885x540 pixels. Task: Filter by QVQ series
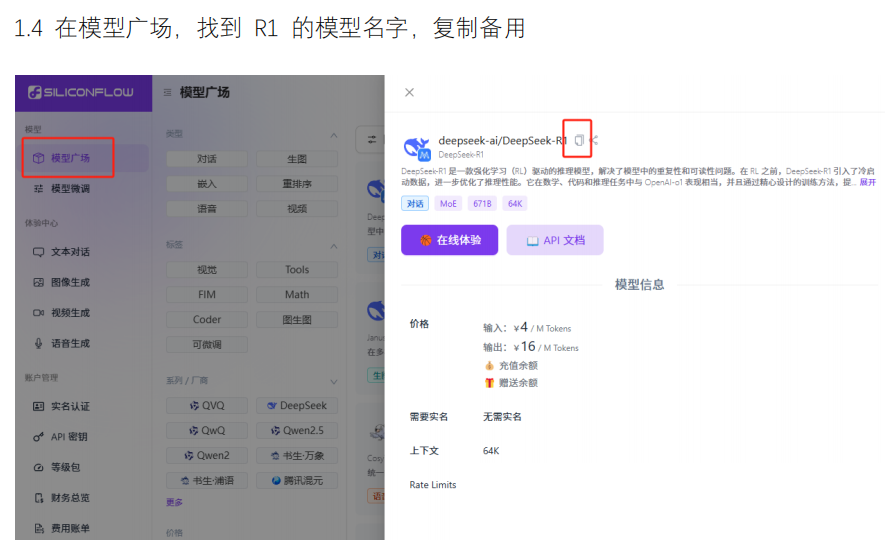pyautogui.click(x=207, y=405)
